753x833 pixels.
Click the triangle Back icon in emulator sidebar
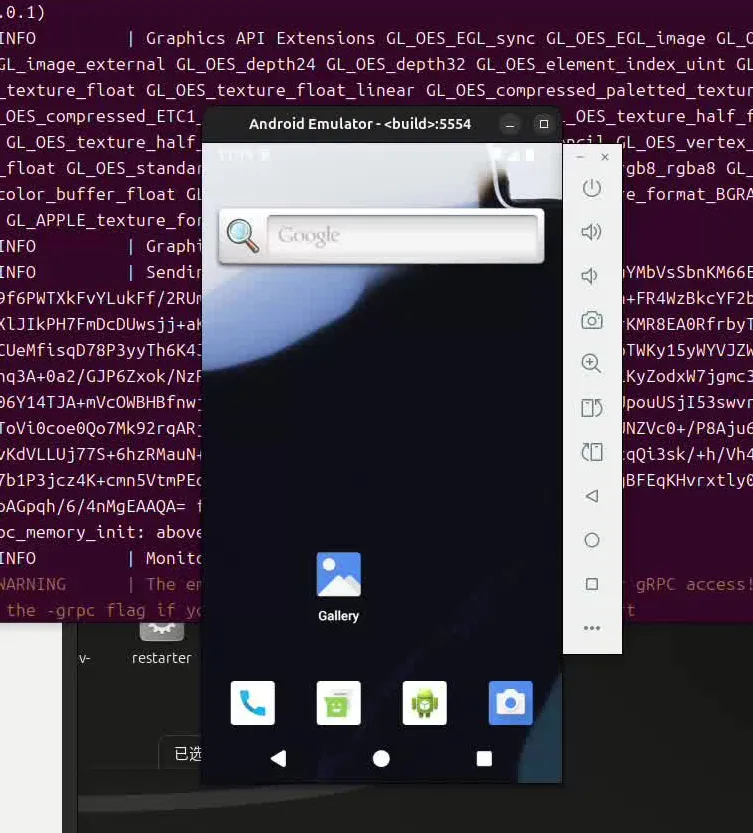tap(591, 496)
